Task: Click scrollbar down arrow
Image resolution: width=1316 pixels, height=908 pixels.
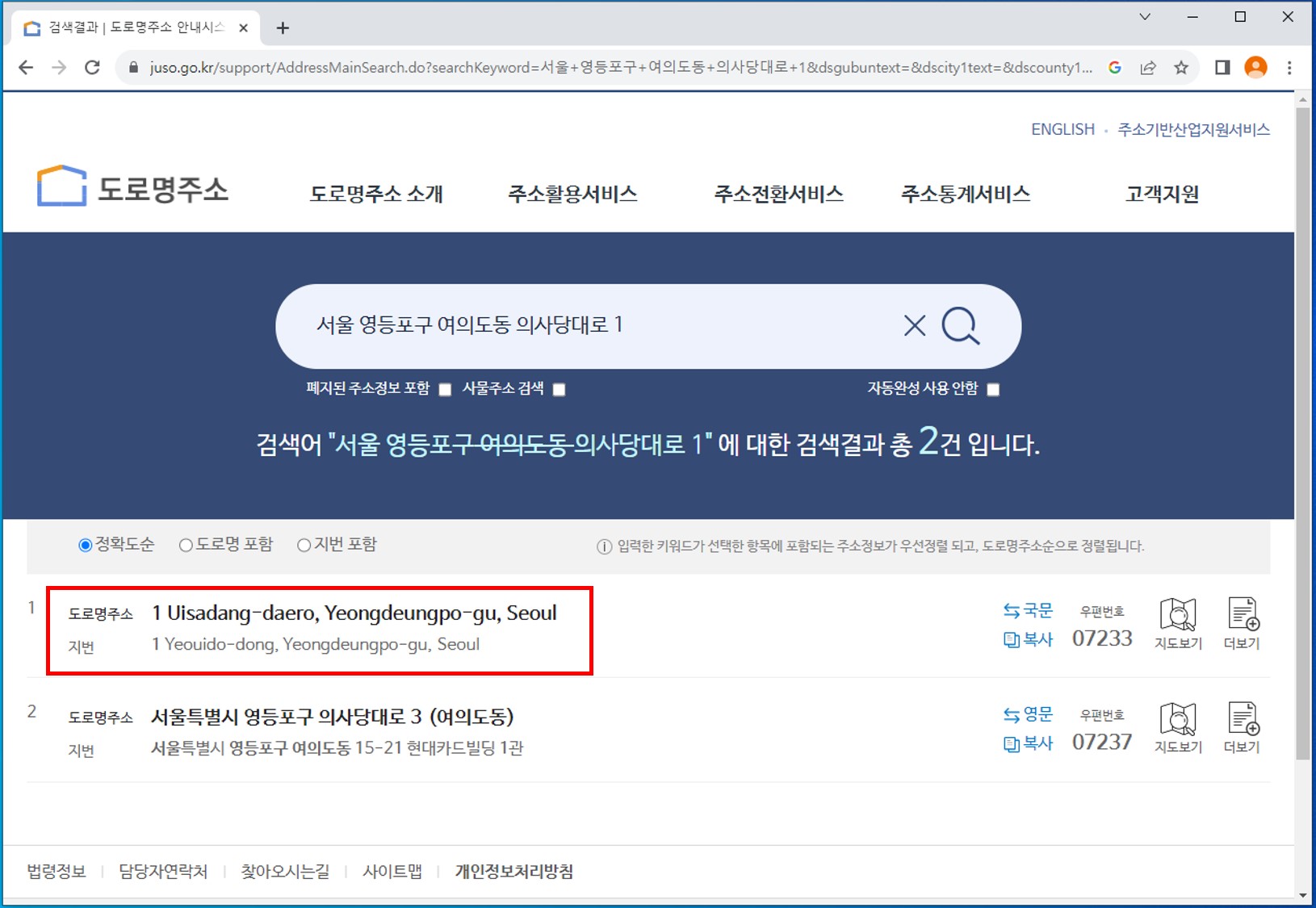Action: coord(1302,895)
